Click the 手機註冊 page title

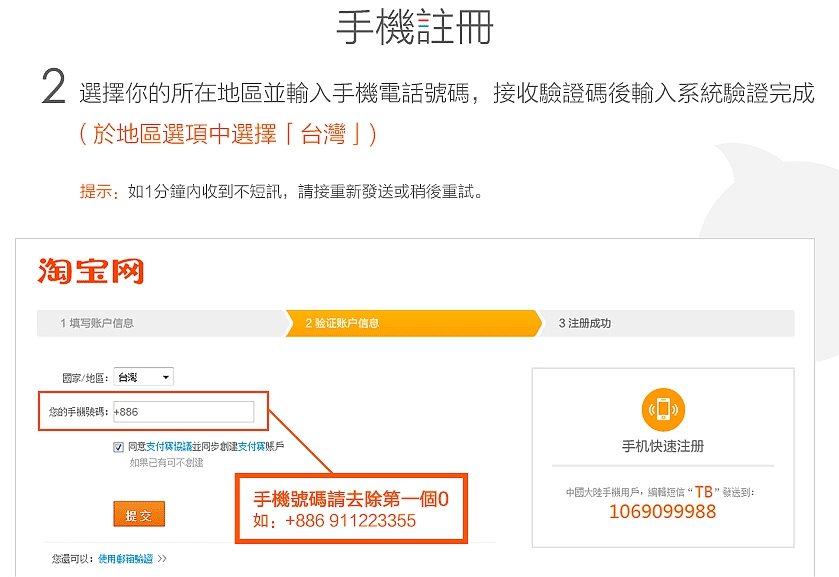415,27
